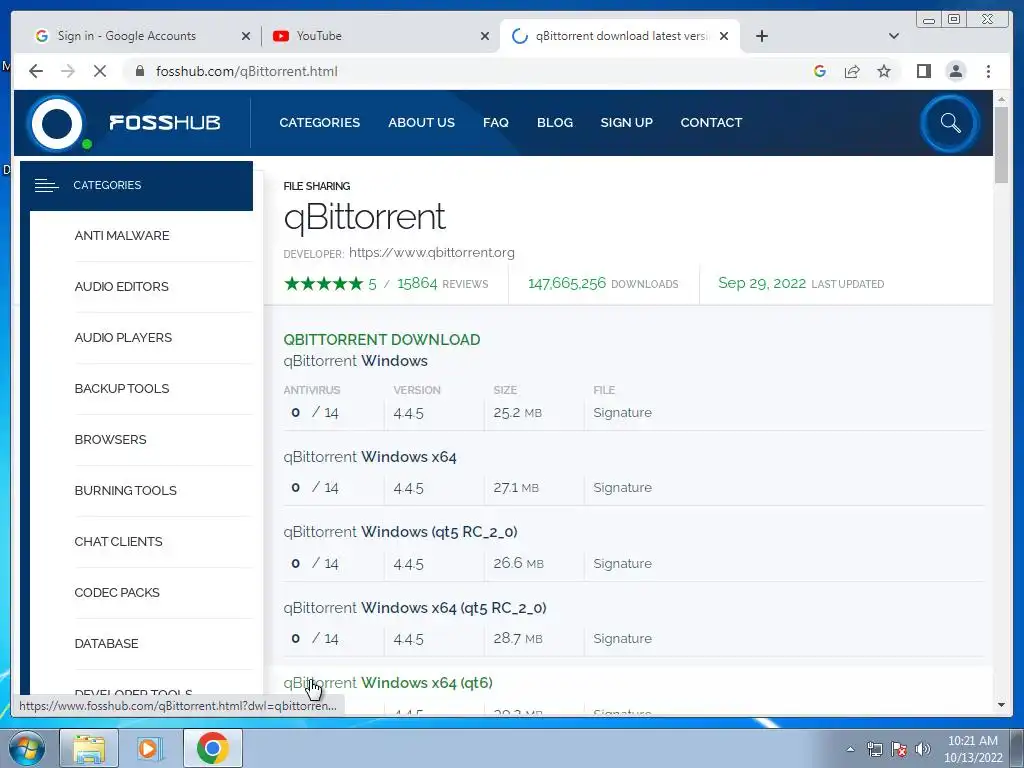Screen dimensions: 1024x768
Task: Click the FILE SHARING category label
Action: [317, 186]
